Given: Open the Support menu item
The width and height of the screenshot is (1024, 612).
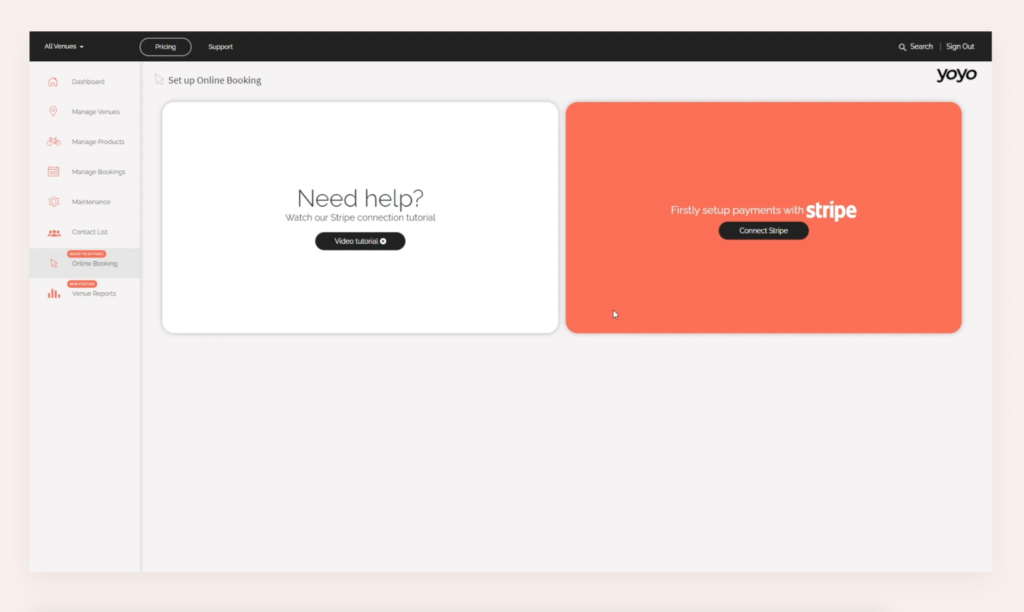Looking at the screenshot, I should (x=220, y=47).
